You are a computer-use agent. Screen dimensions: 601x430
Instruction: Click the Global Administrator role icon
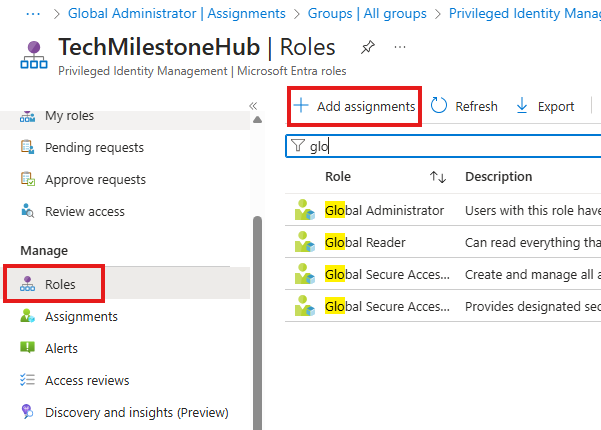(305, 210)
